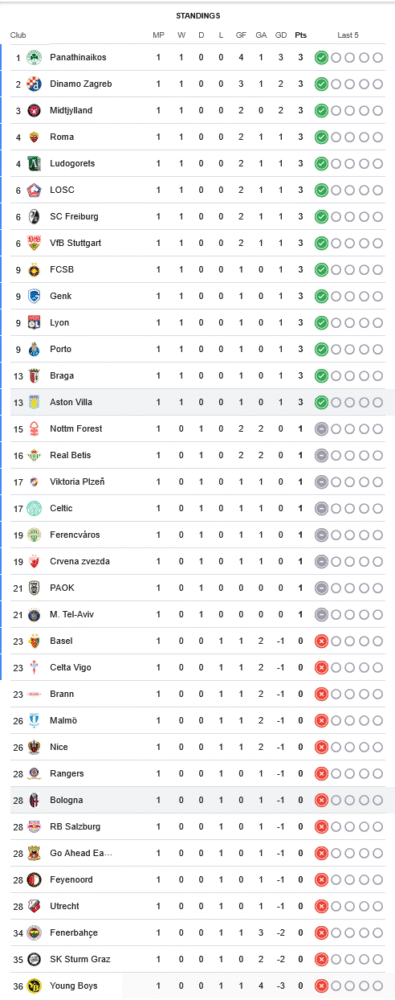Click the Celtic club crest
395x1000 pixels.
(34, 508)
